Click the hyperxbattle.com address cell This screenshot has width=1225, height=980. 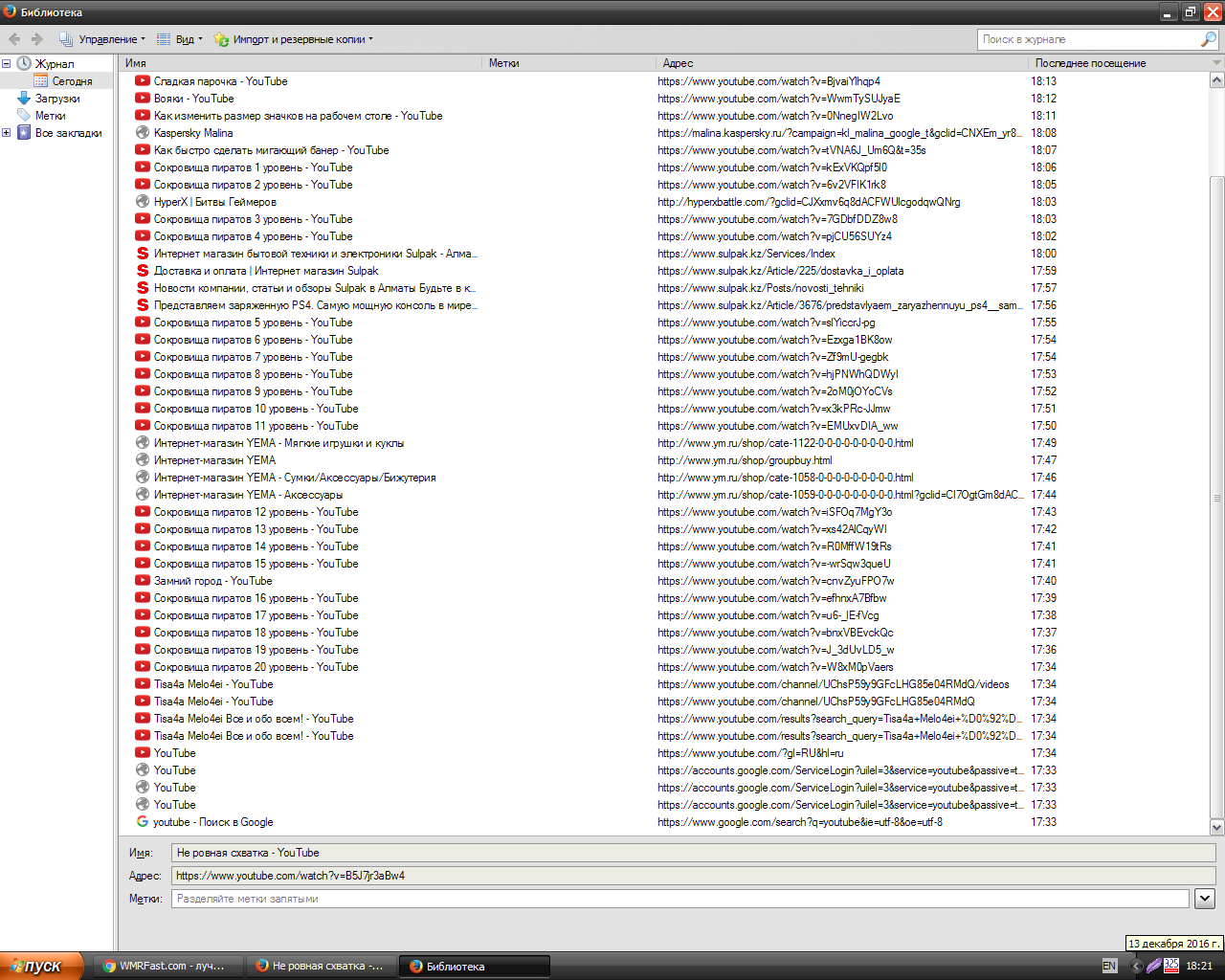click(809, 202)
